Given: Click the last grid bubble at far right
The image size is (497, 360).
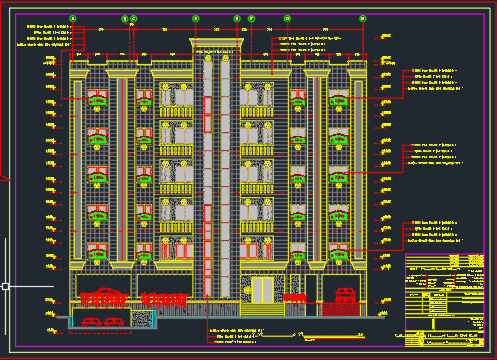Looking at the screenshot, I should (363, 19).
